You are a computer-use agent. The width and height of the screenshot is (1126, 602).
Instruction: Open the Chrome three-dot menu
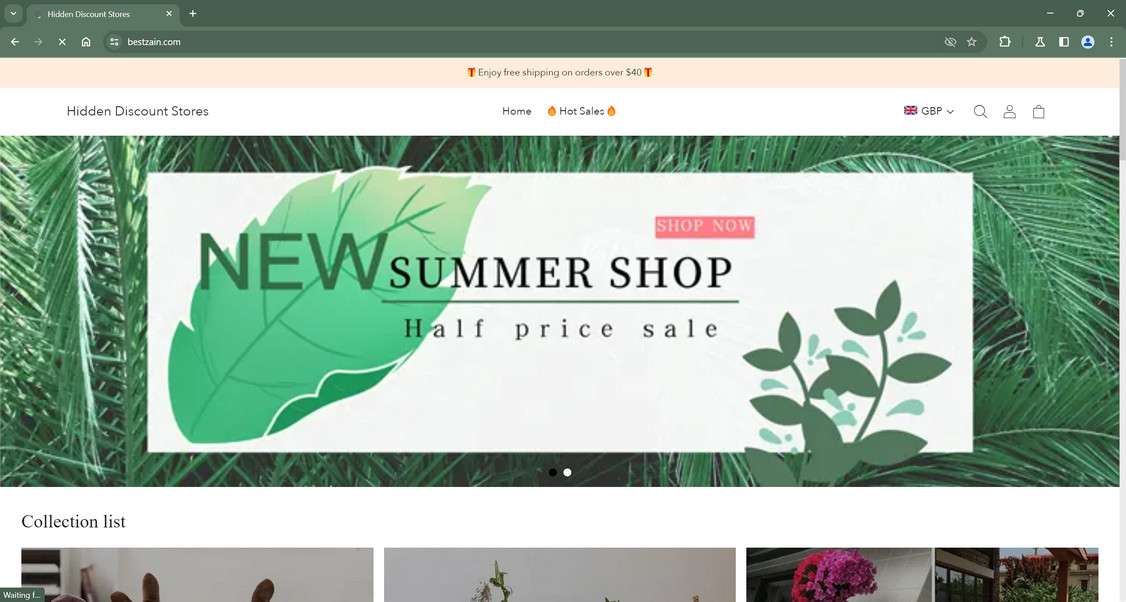[x=1111, y=42]
